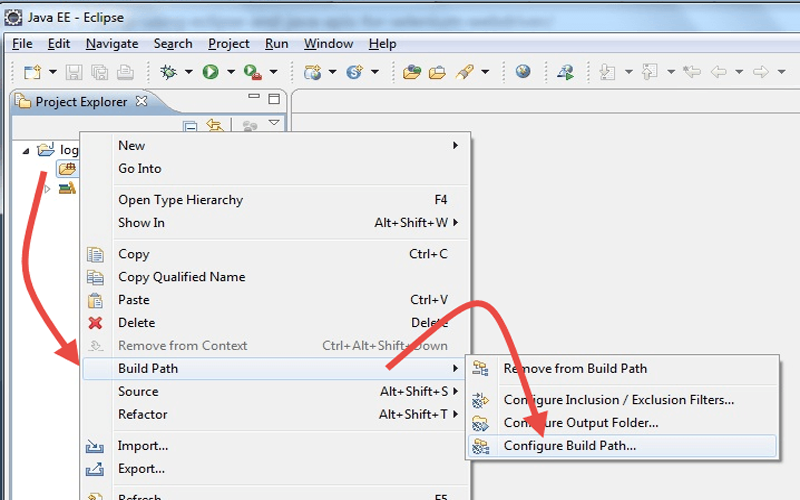Open the File menu
This screenshot has width=800, height=500.
pyautogui.click(x=22, y=44)
